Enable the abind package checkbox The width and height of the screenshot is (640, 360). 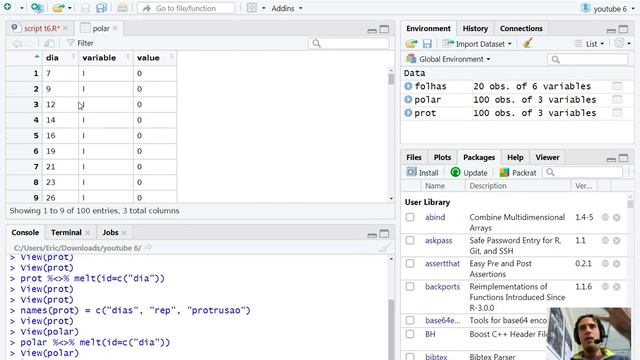410,217
